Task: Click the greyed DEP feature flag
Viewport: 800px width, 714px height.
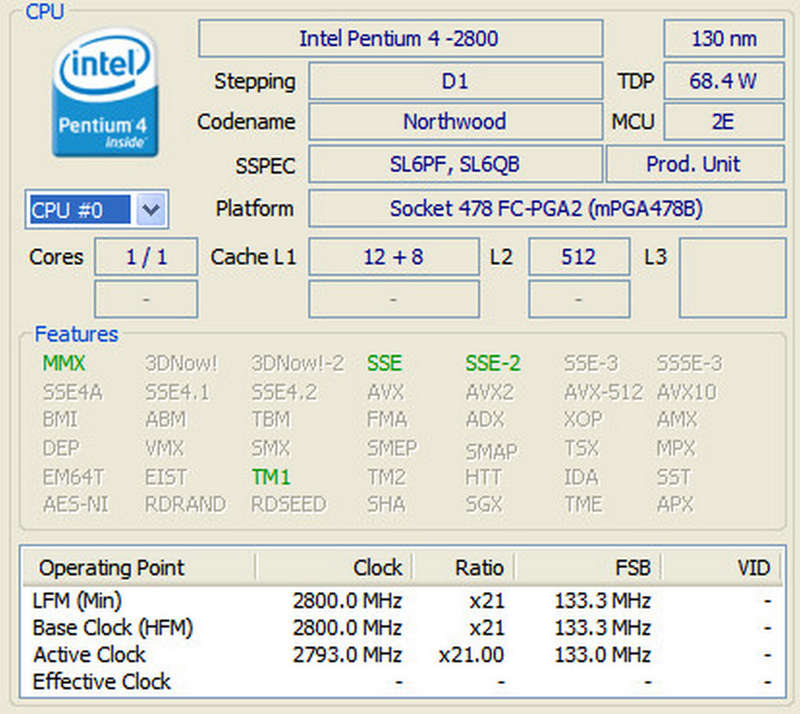Action: [x=61, y=448]
